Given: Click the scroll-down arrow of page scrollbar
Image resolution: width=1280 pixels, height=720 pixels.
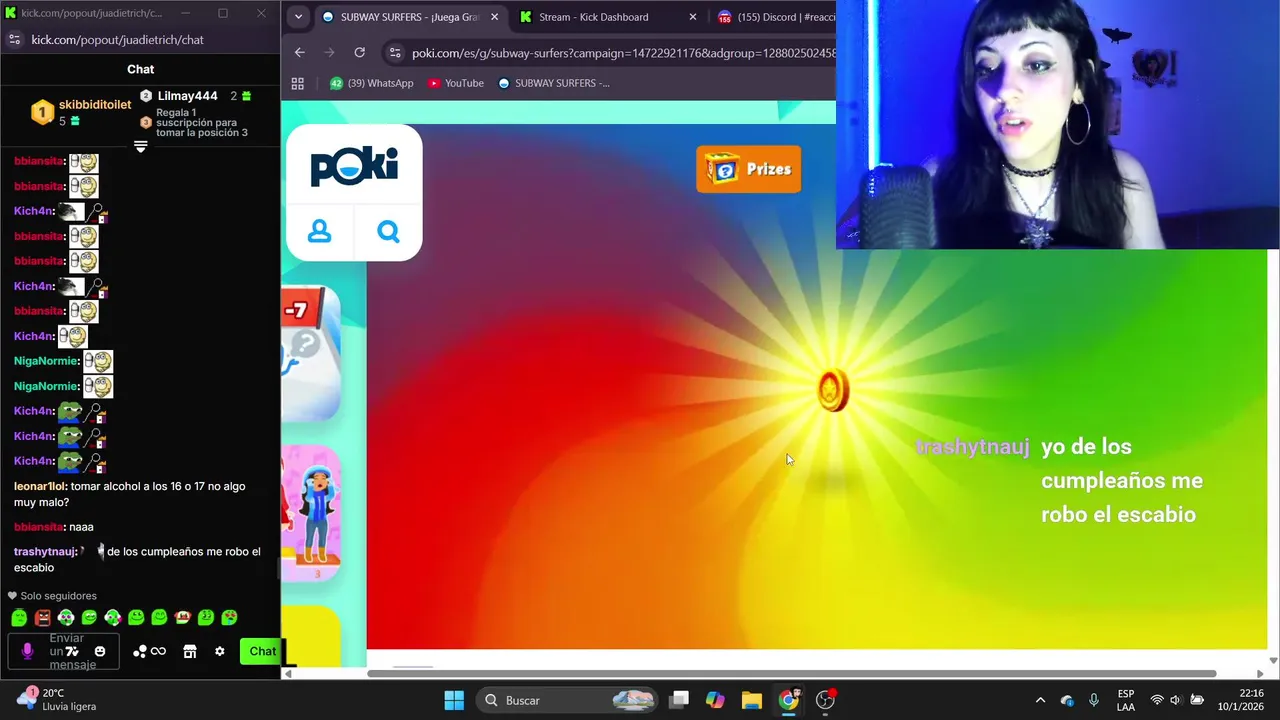Looking at the screenshot, I should 1272,660.
